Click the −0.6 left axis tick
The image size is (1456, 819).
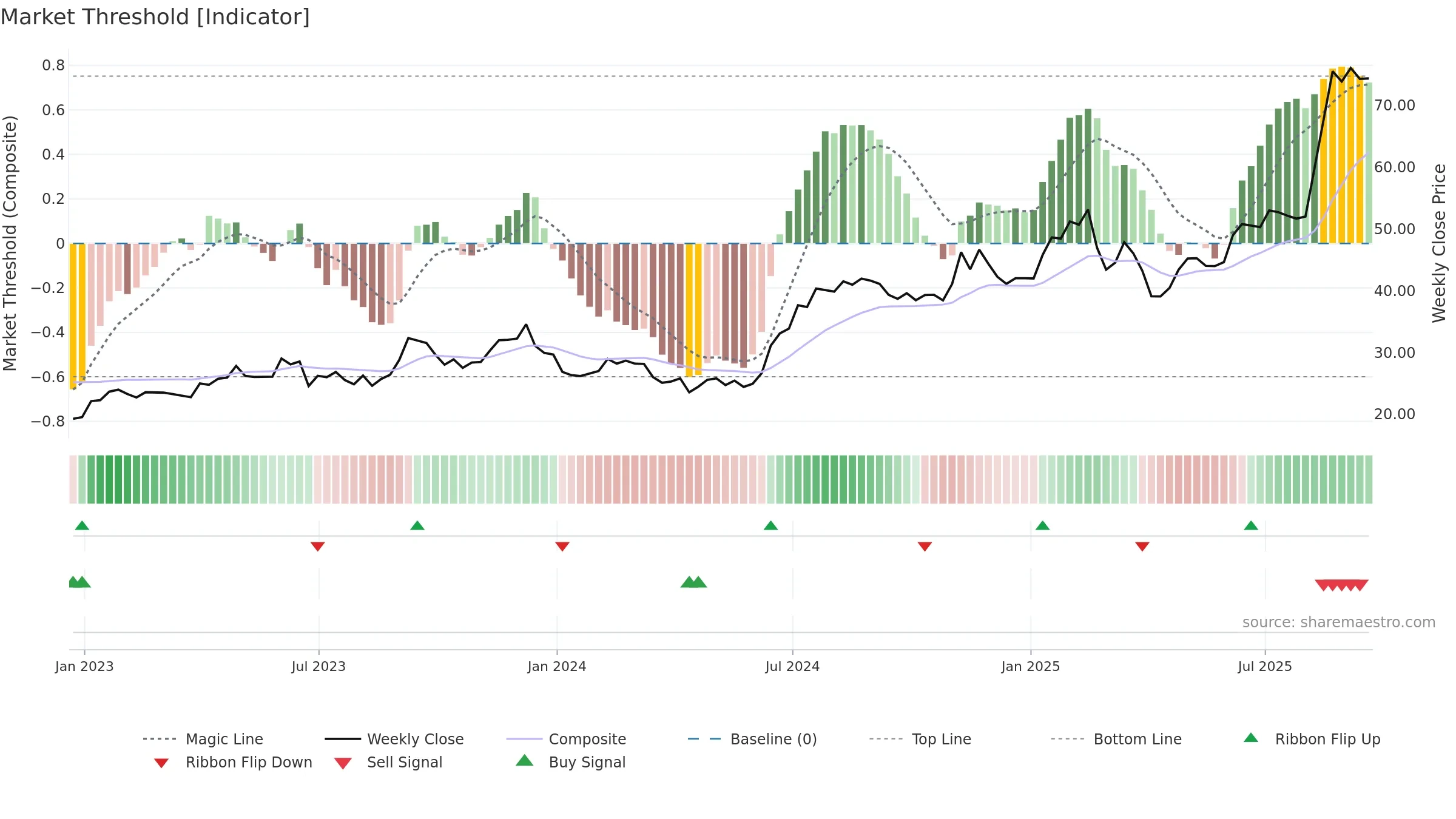(48, 377)
